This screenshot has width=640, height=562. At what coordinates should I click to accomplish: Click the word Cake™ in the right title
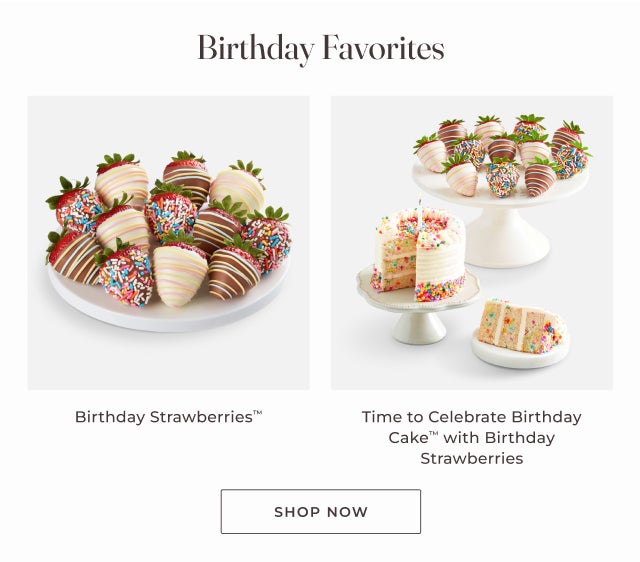[413, 438]
